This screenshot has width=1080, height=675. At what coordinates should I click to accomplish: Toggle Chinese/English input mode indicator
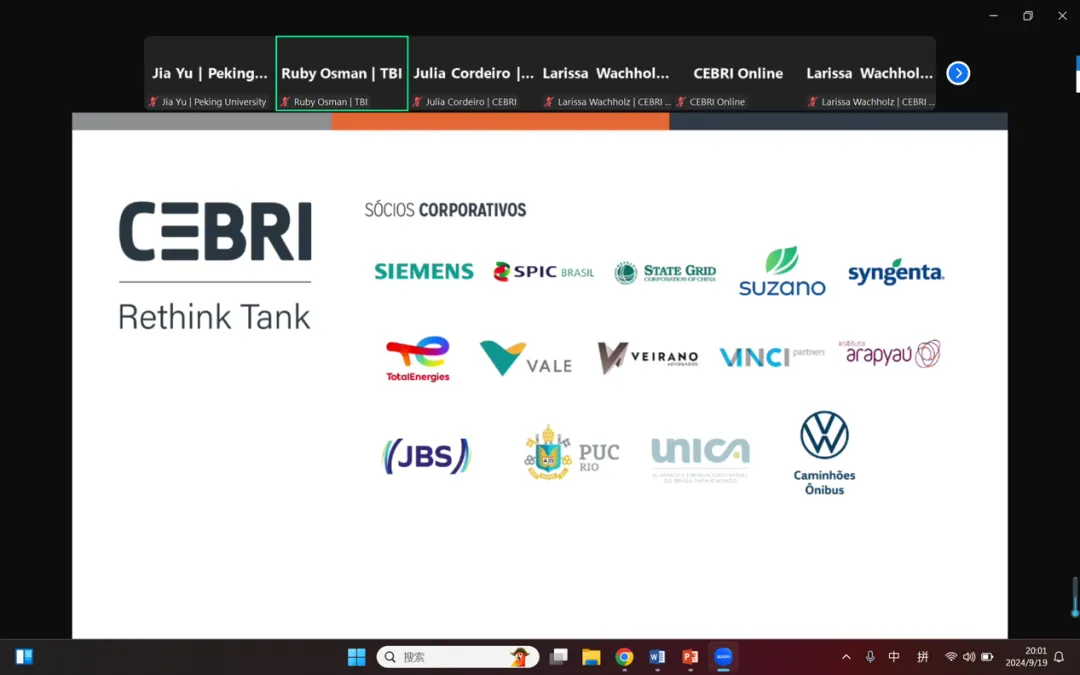click(894, 657)
